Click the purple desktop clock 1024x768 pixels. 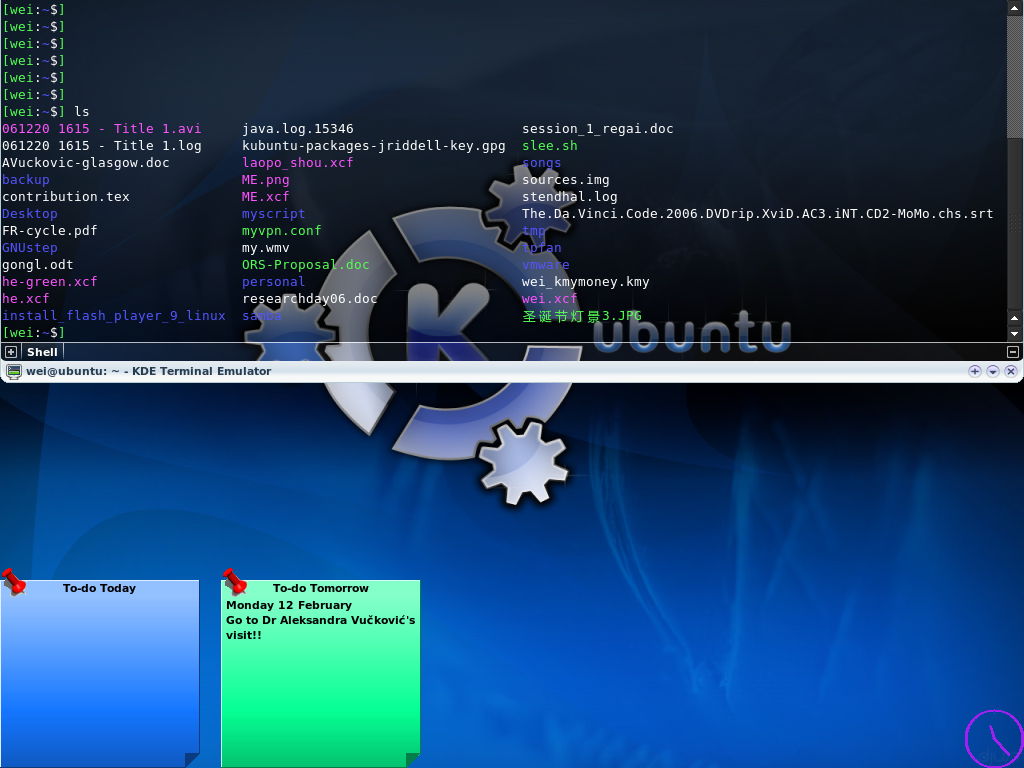[995, 740]
